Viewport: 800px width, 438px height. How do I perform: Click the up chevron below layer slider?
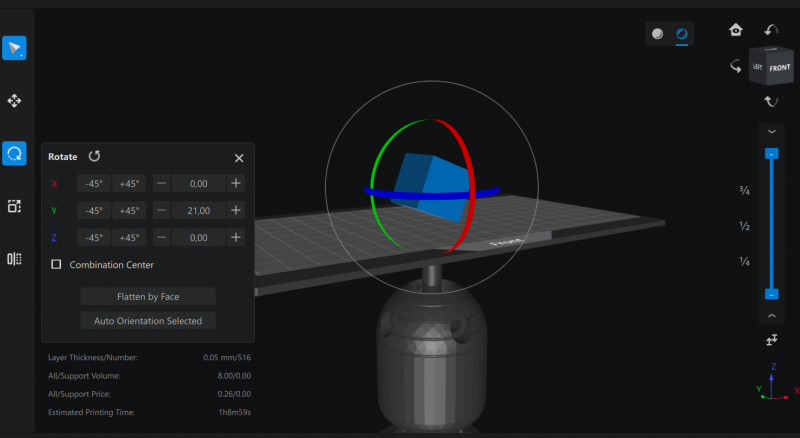771,316
